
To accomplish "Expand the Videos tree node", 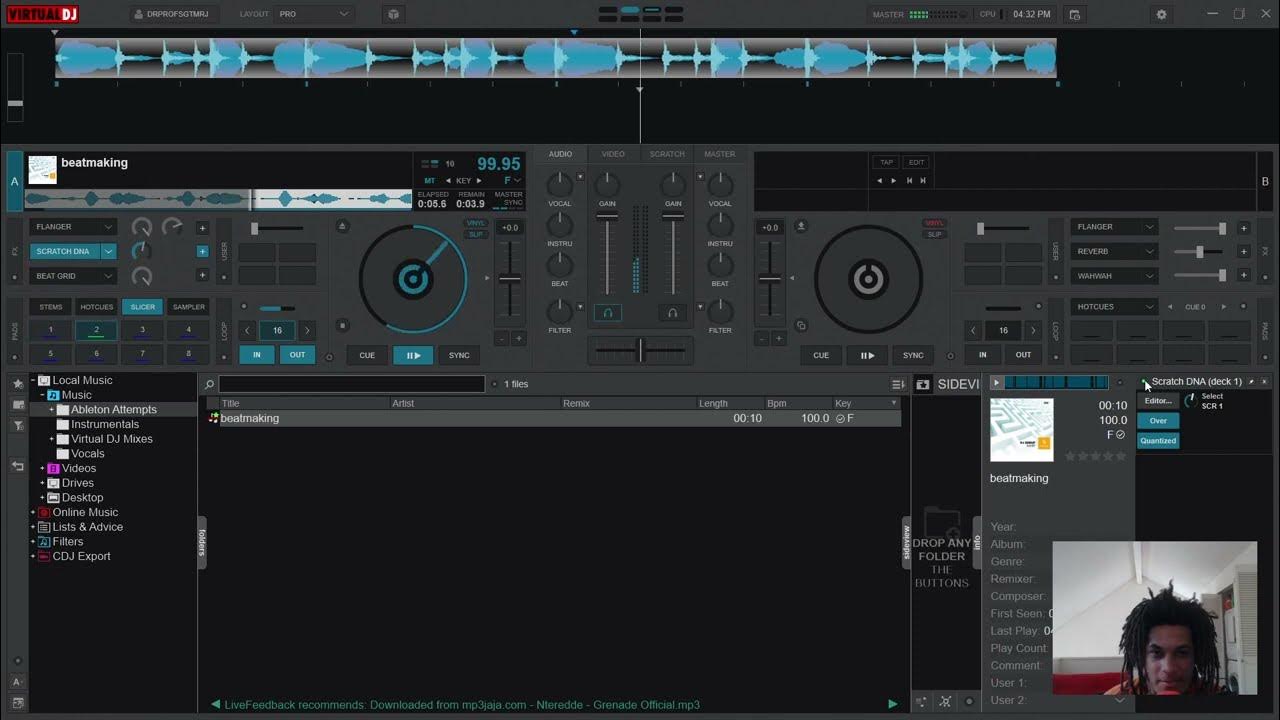I will 42,468.
